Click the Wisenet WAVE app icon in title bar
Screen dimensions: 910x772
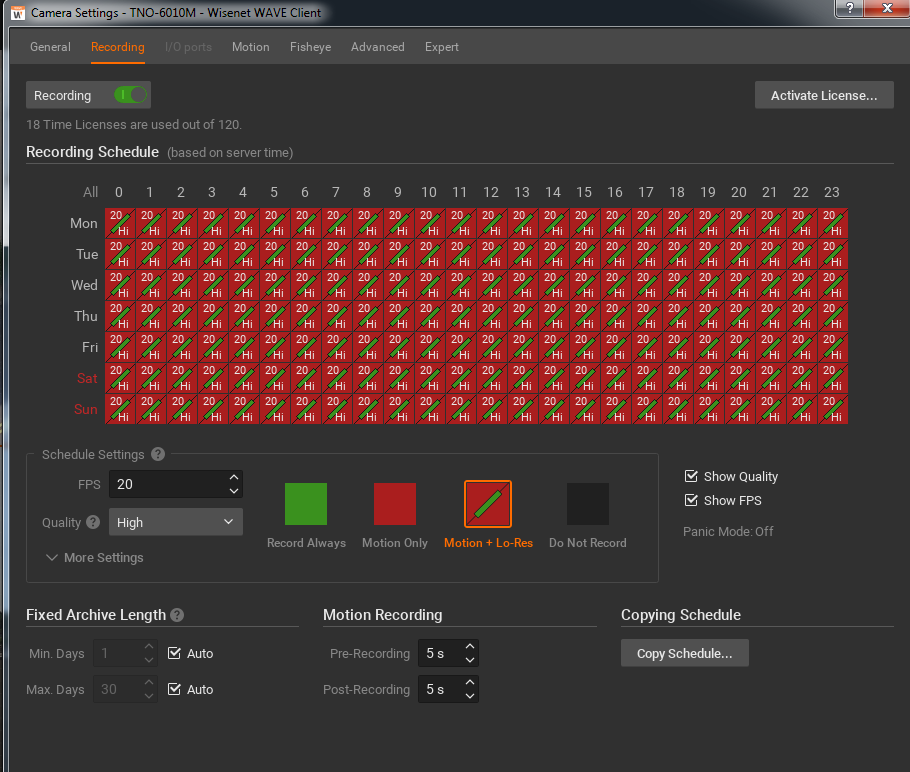(x=18, y=13)
